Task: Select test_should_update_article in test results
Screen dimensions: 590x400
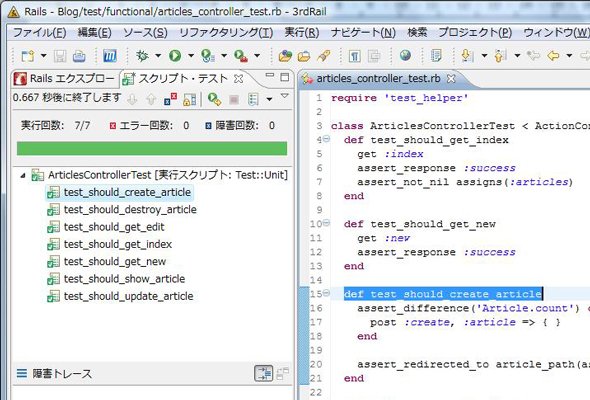Action: coord(129,296)
